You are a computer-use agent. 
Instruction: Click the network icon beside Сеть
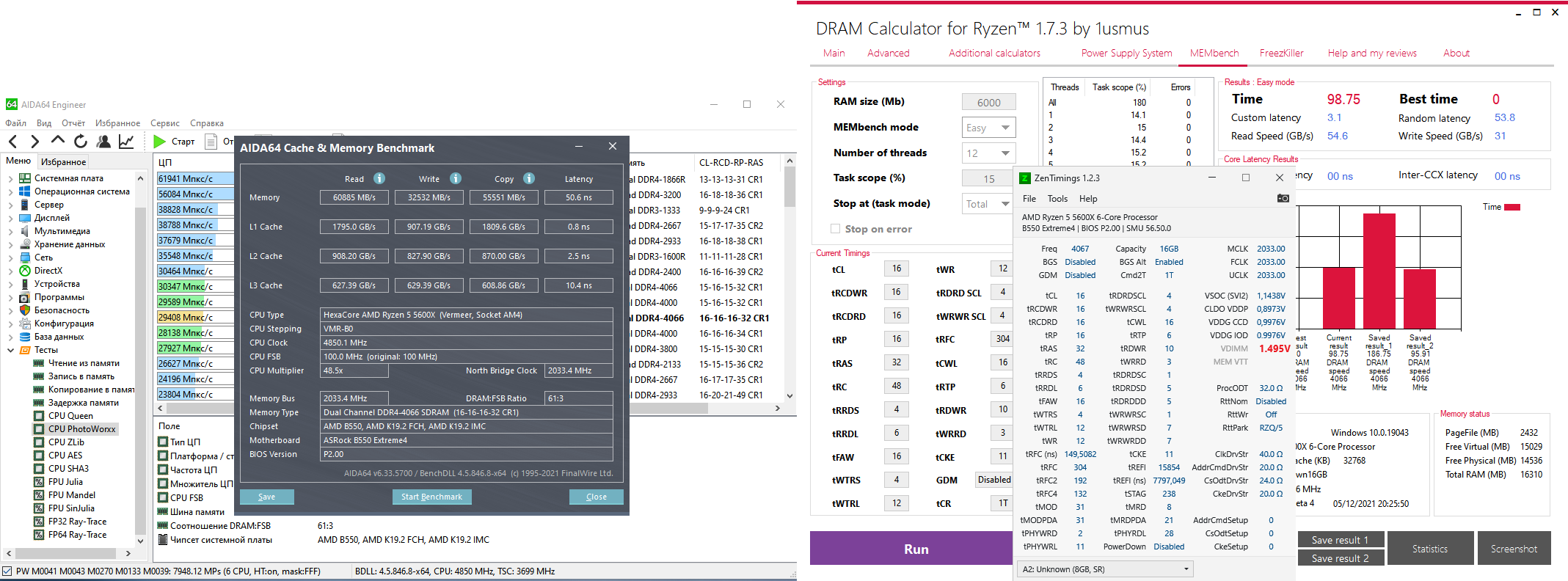point(25,257)
